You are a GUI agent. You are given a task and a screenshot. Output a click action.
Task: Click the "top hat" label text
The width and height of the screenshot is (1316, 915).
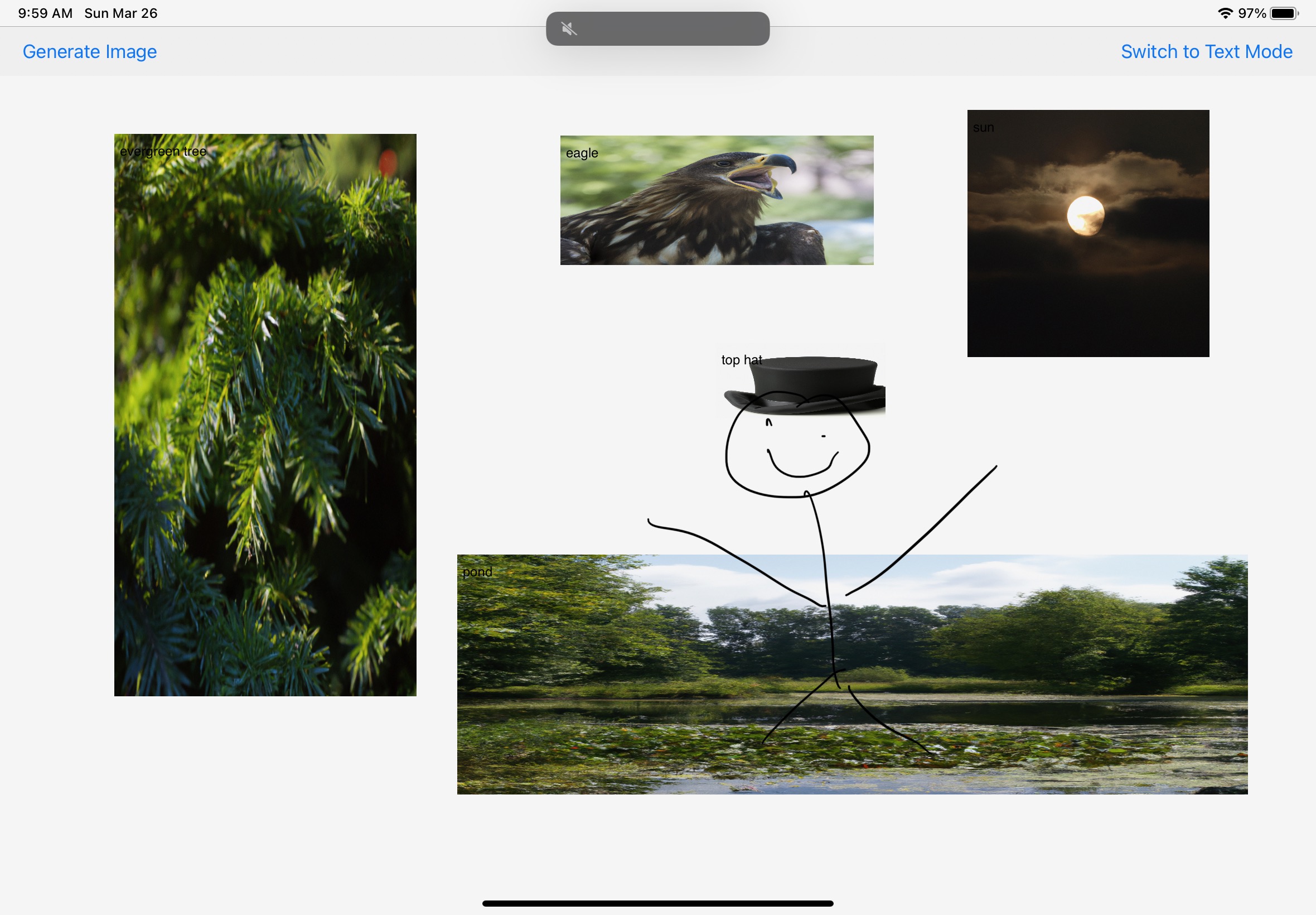(x=741, y=359)
